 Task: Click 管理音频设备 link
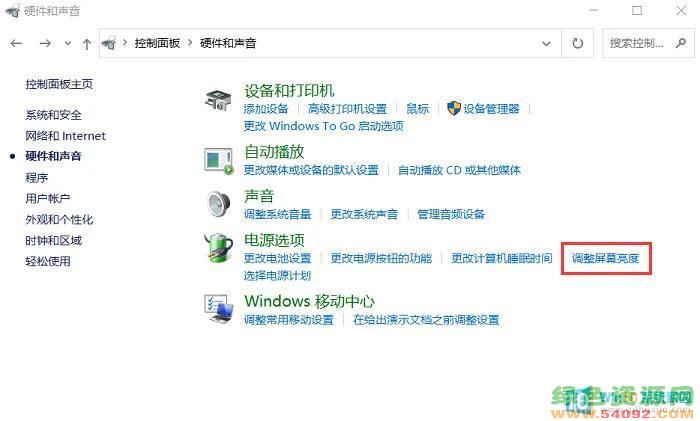[x=451, y=214]
